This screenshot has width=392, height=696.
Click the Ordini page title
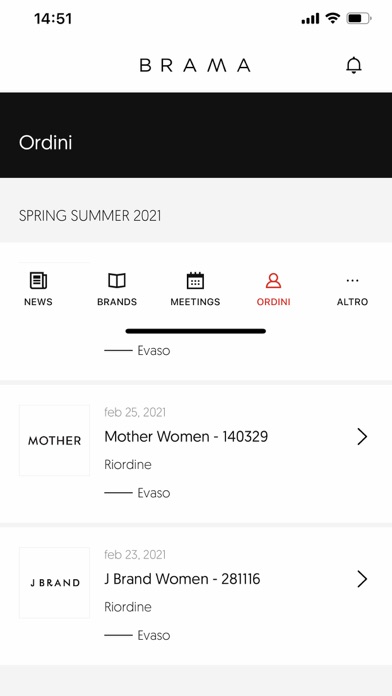[x=45, y=143]
